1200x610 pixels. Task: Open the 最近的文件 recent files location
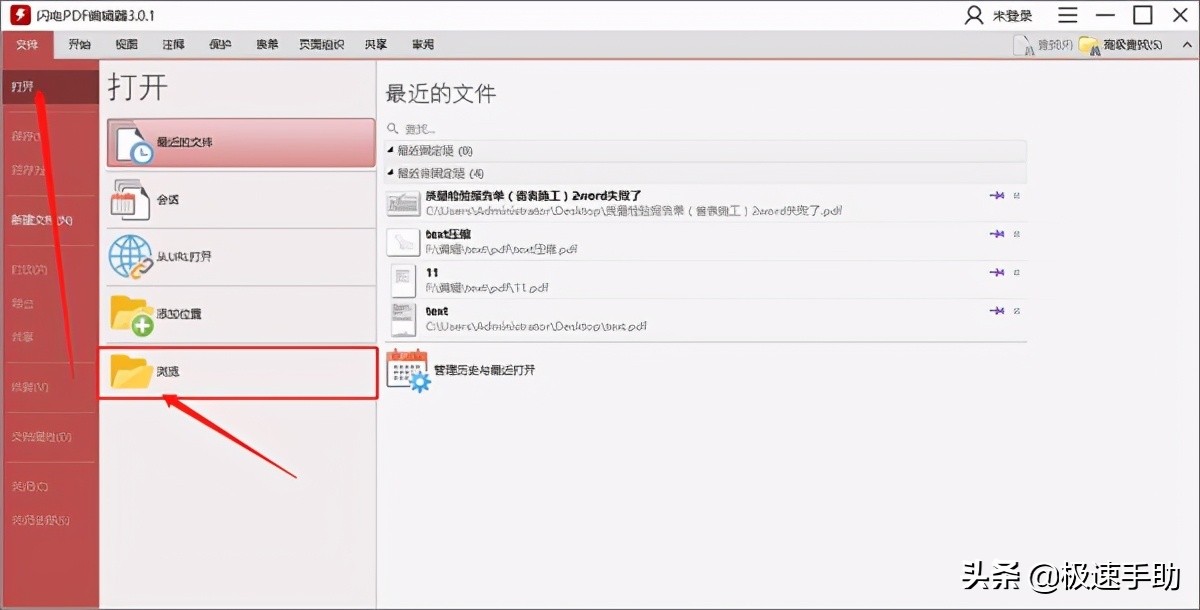pyautogui.click(x=240, y=143)
